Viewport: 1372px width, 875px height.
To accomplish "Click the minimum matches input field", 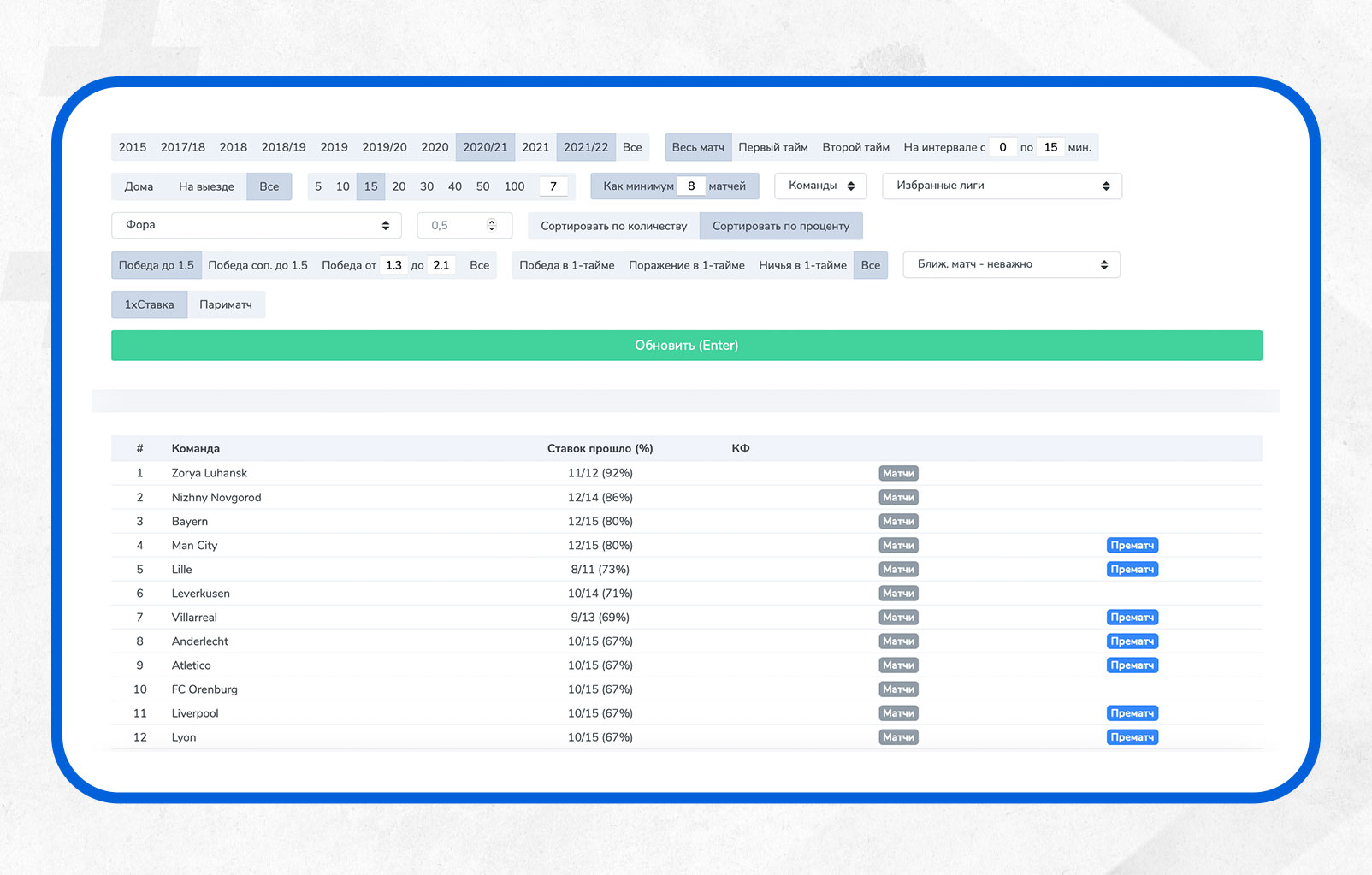I will click(x=691, y=186).
